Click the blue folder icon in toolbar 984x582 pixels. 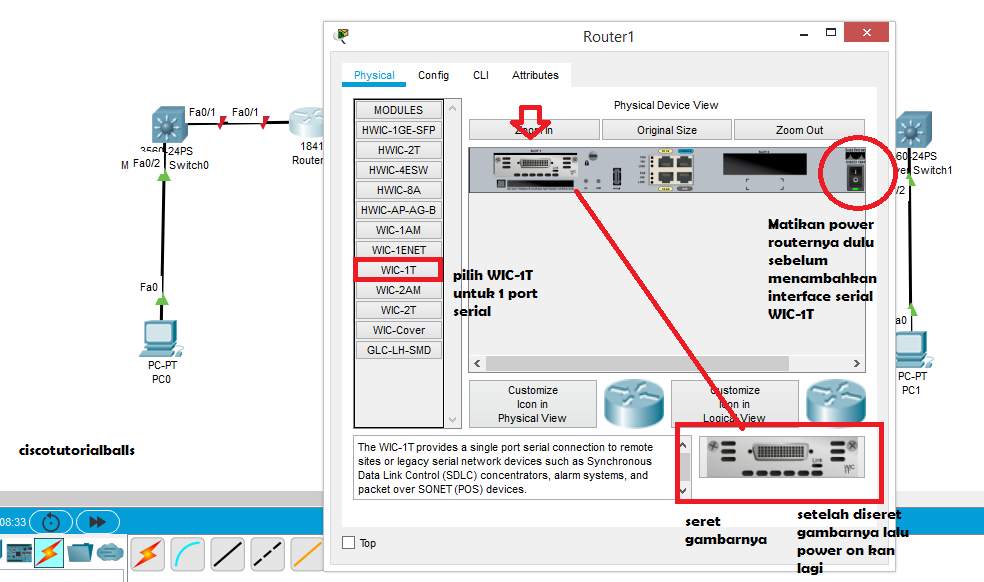point(80,550)
